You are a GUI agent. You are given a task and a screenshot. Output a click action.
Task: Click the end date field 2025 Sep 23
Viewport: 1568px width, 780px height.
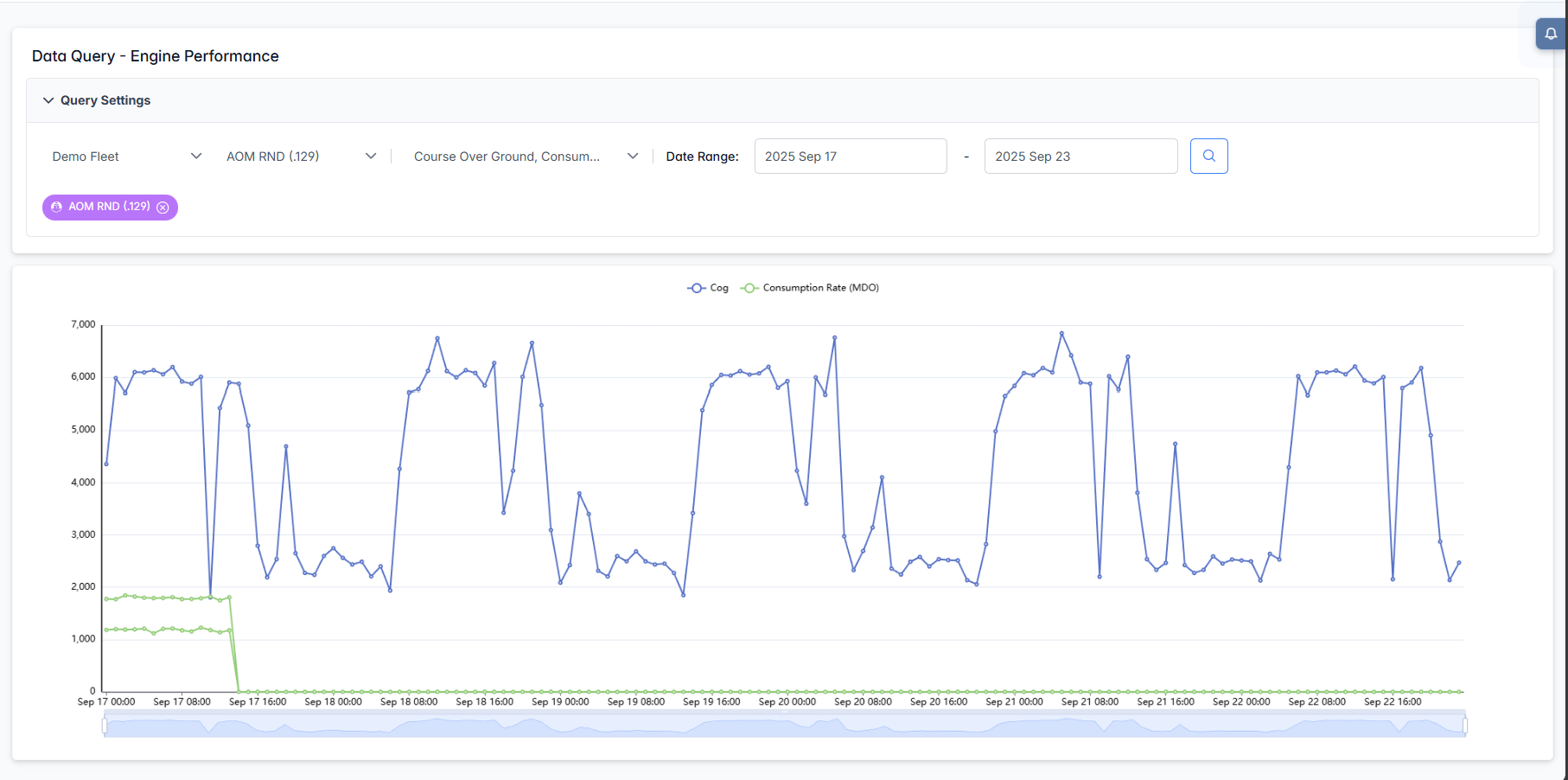coord(1080,157)
